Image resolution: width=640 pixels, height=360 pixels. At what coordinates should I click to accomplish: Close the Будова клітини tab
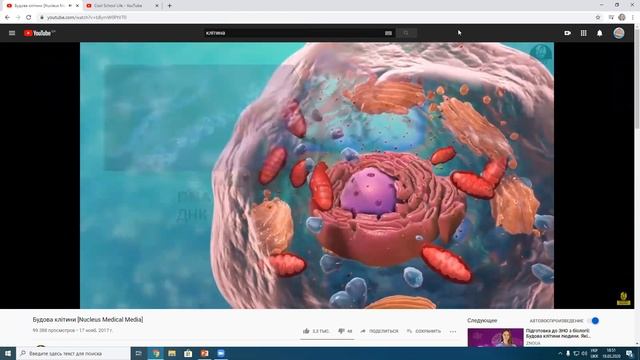(x=77, y=6)
